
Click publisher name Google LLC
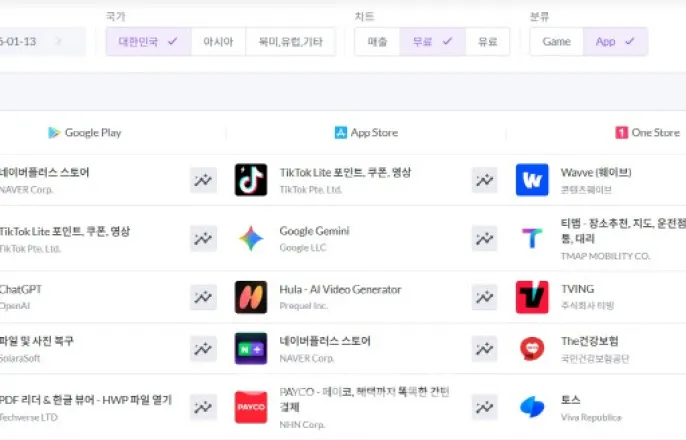pos(303,248)
